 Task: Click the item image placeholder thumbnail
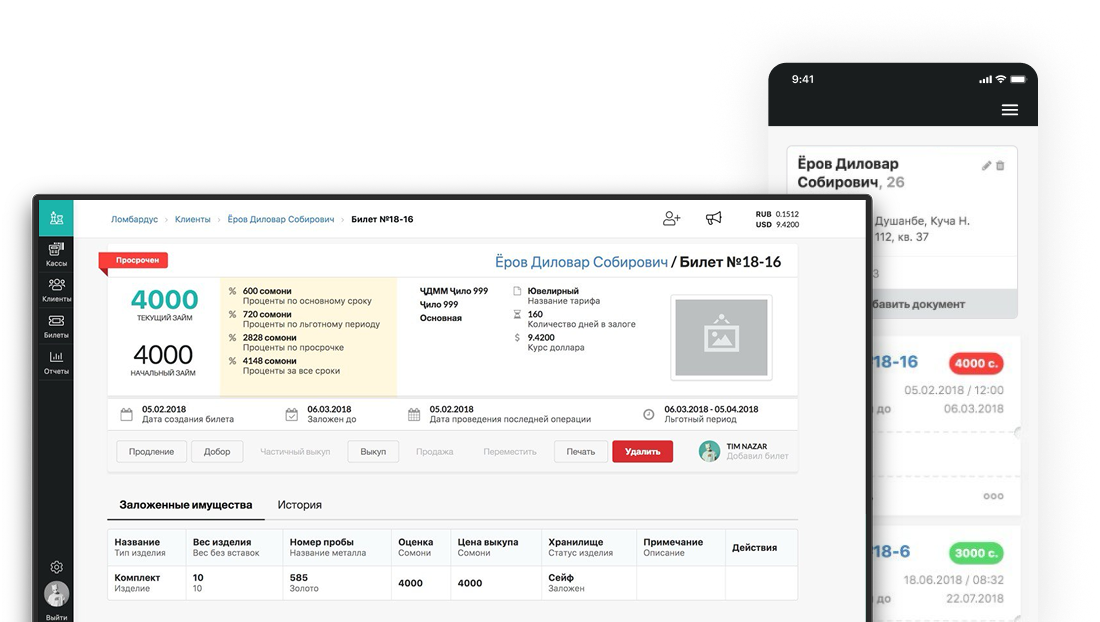coord(721,339)
